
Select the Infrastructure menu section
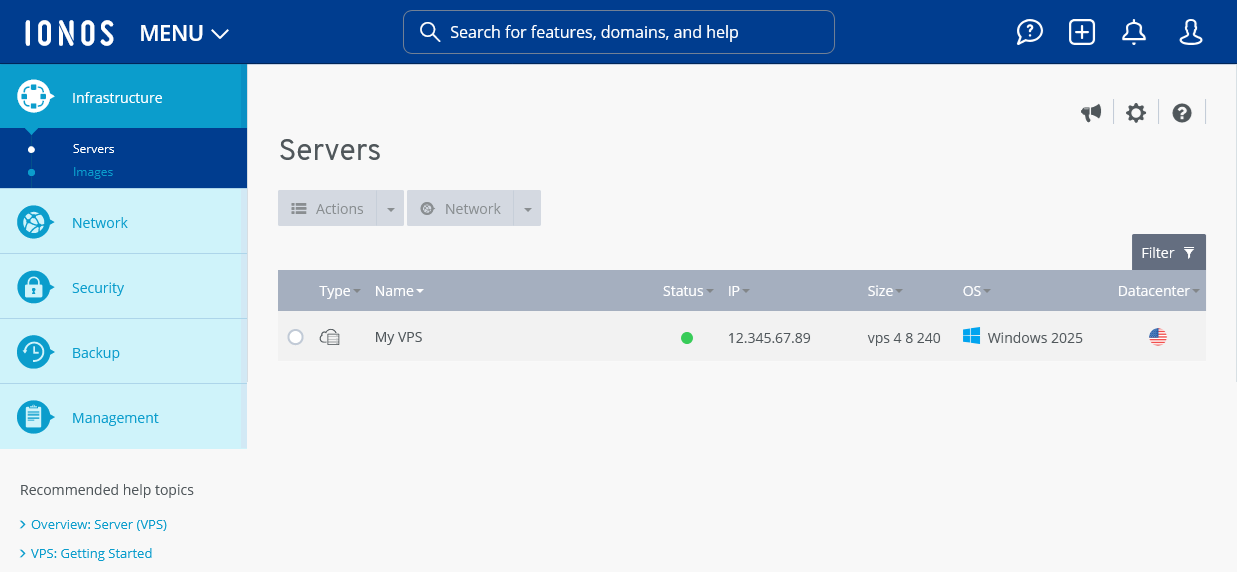123,97
